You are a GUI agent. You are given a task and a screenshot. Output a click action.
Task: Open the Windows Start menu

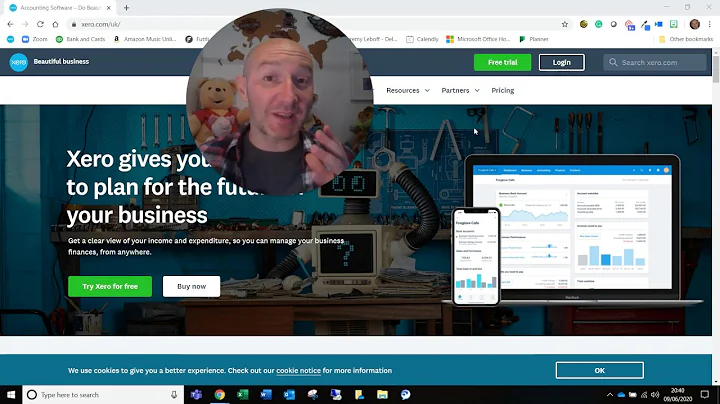click(11, 395)
